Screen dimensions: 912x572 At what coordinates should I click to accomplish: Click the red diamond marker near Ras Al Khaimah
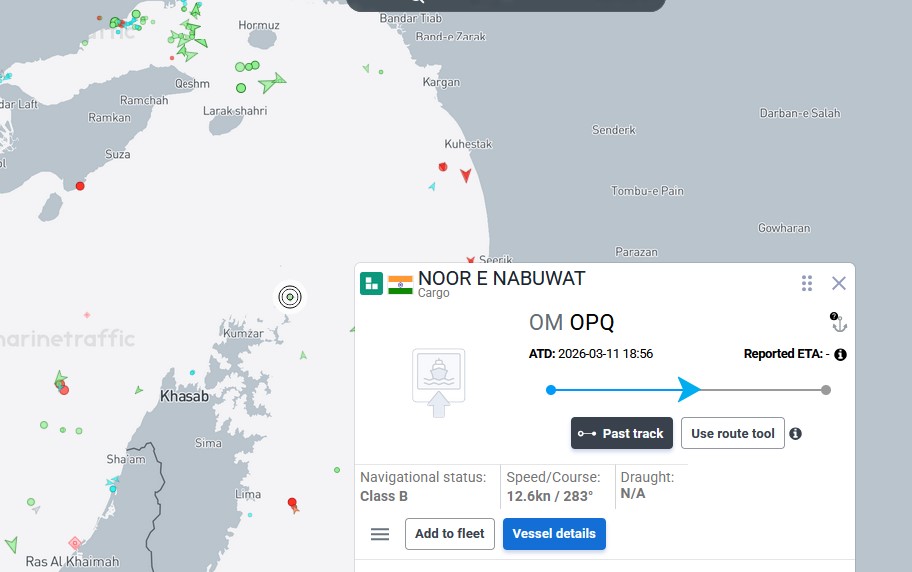click(x=74, y=543)
